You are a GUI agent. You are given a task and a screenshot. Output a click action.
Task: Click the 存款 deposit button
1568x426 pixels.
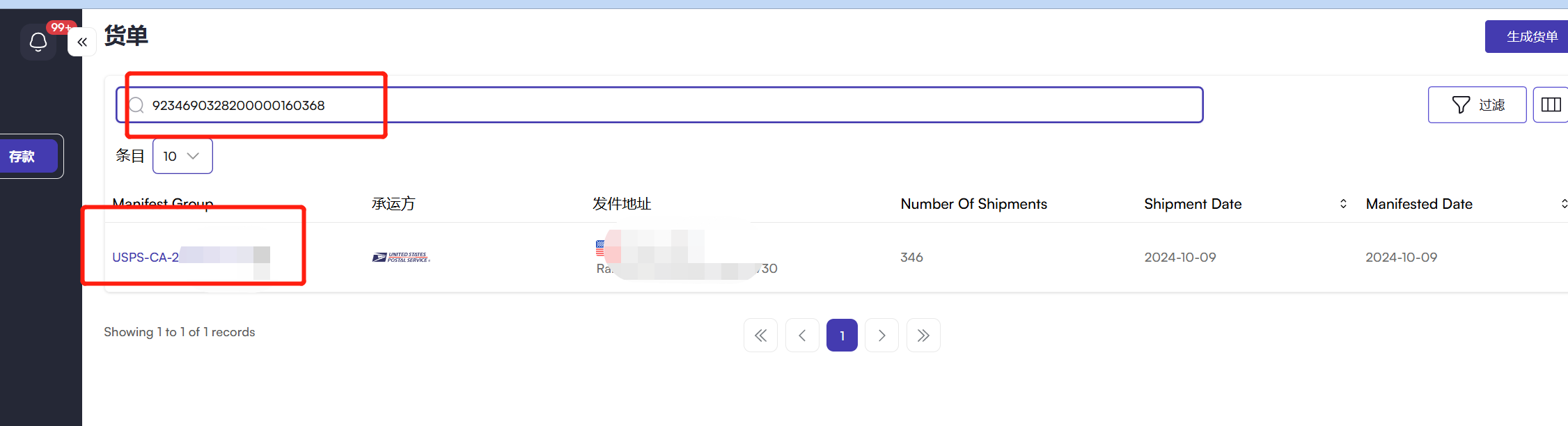[23, 157]
